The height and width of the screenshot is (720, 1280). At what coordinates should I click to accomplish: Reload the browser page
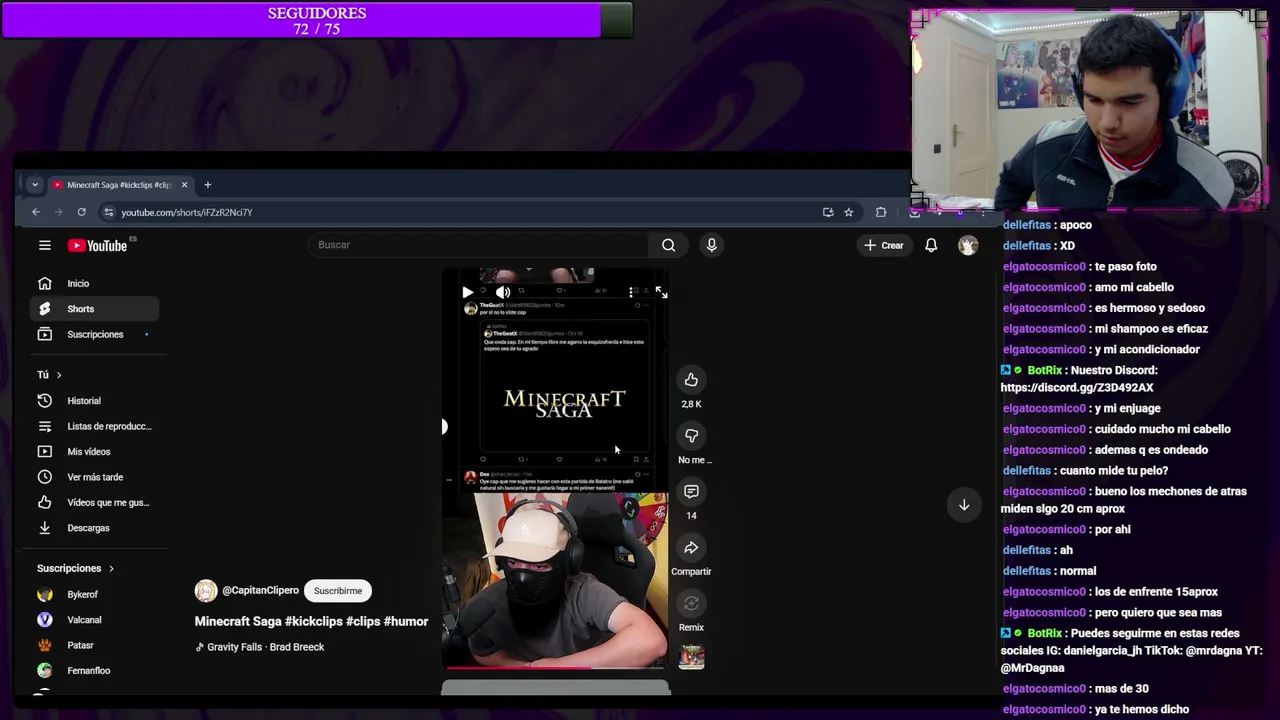click(82, 212)
